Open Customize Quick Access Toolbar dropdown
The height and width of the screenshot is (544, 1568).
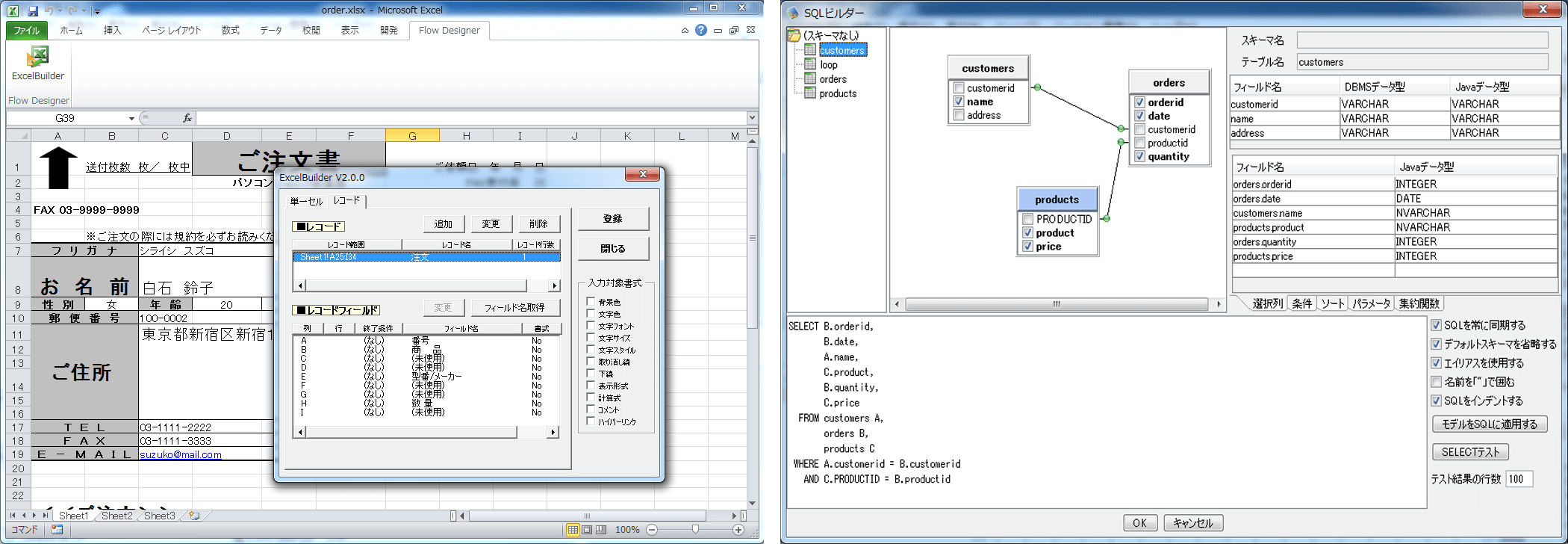point(98,11)
